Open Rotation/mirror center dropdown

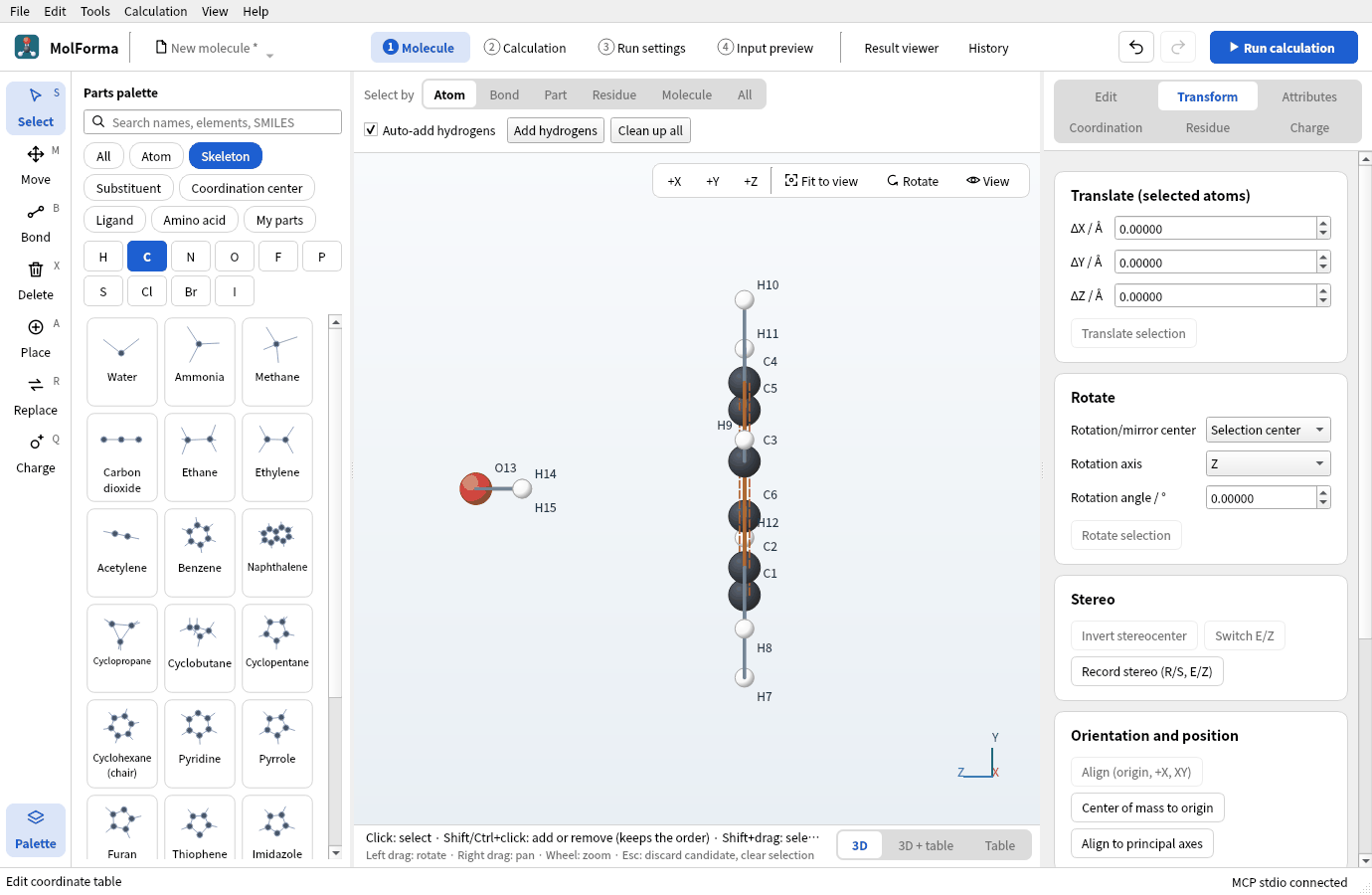[1268, 430]
